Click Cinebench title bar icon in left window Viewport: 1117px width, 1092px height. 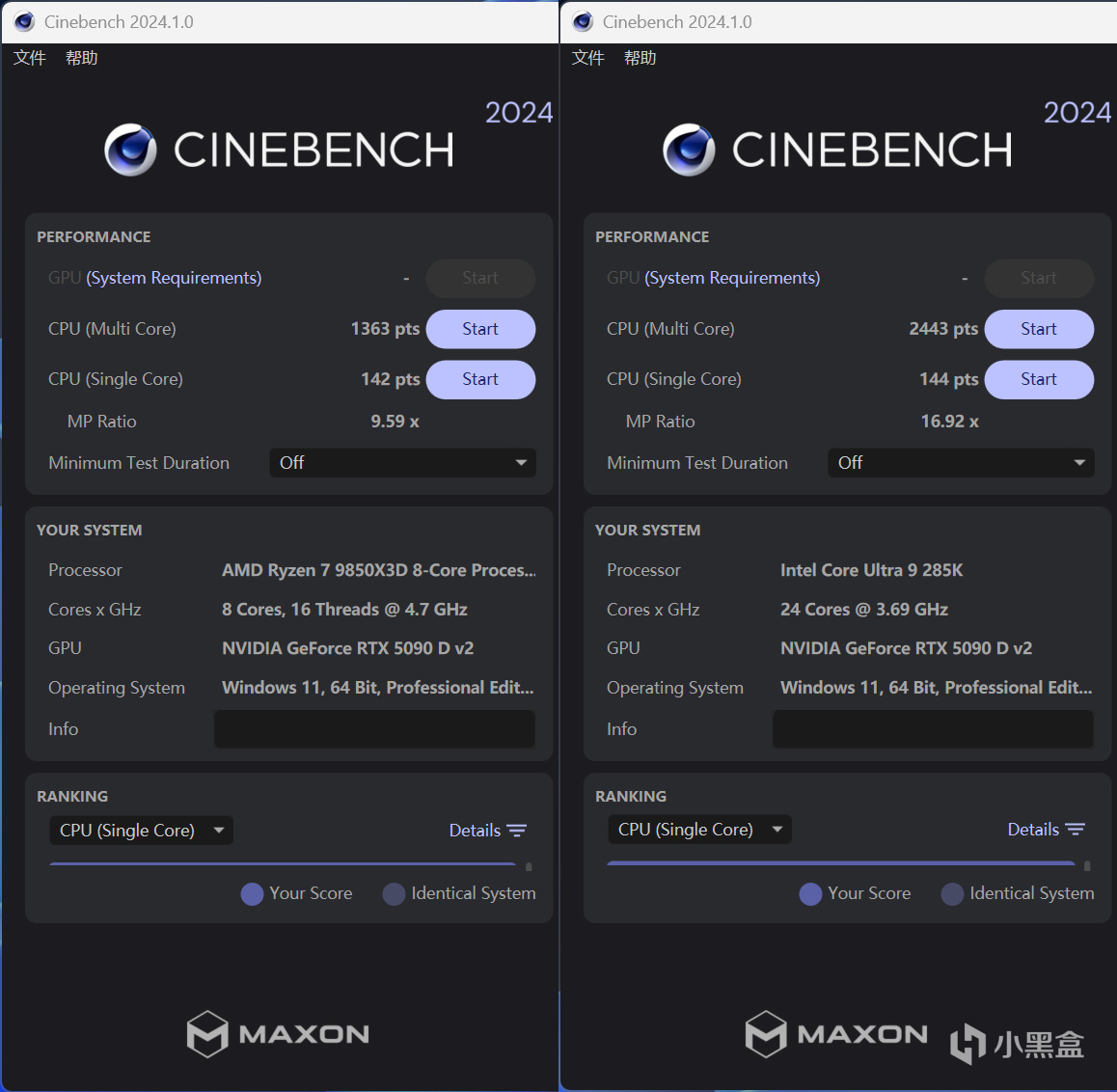tap(24, 22)
